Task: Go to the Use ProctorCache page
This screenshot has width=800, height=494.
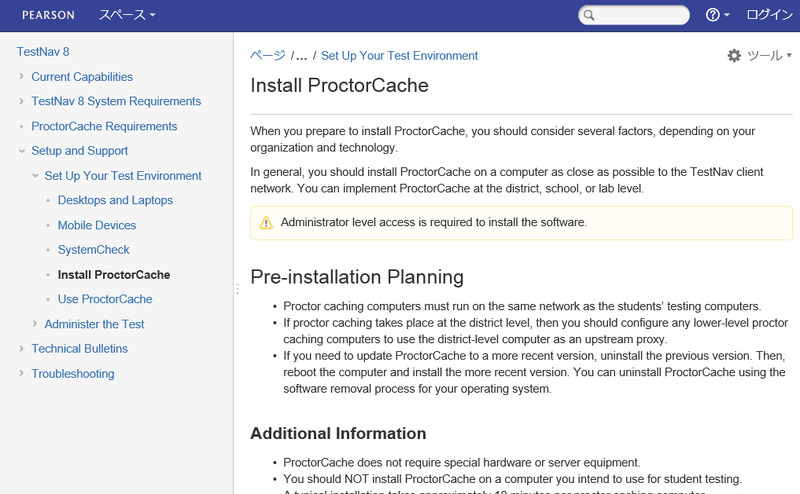Action: [105, 299]
